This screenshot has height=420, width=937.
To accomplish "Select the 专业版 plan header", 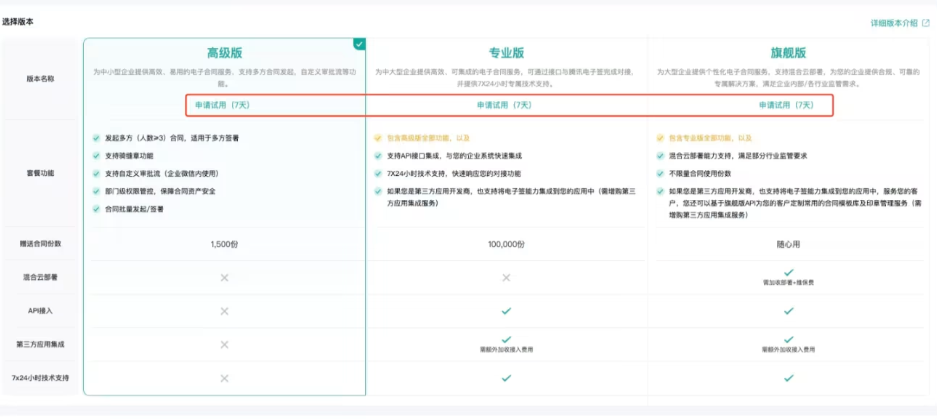I will tap(506, 53).
